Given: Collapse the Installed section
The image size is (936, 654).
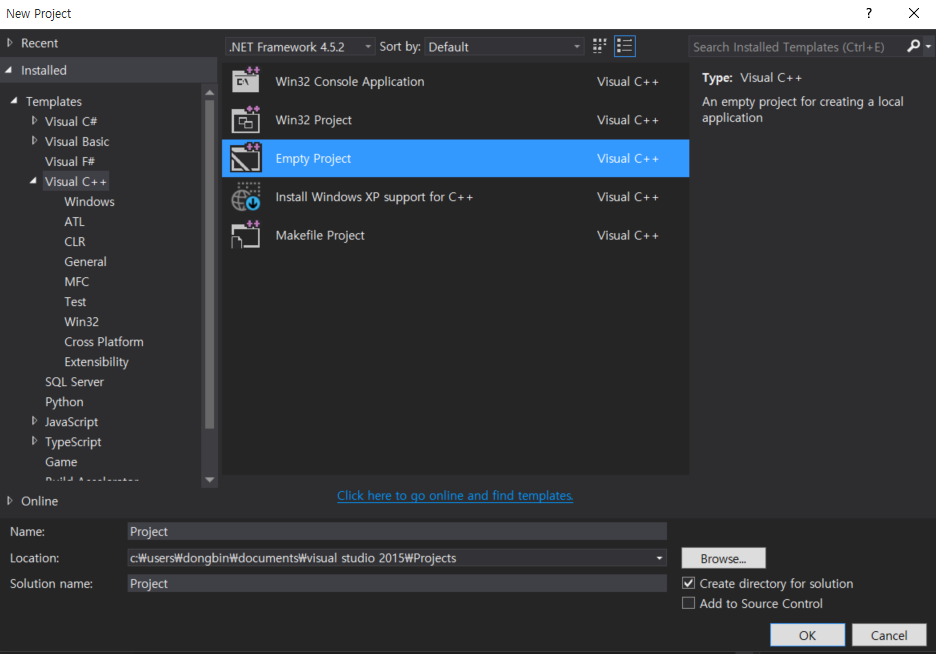Looking at the screenshot, I should (x=10, y=70).
